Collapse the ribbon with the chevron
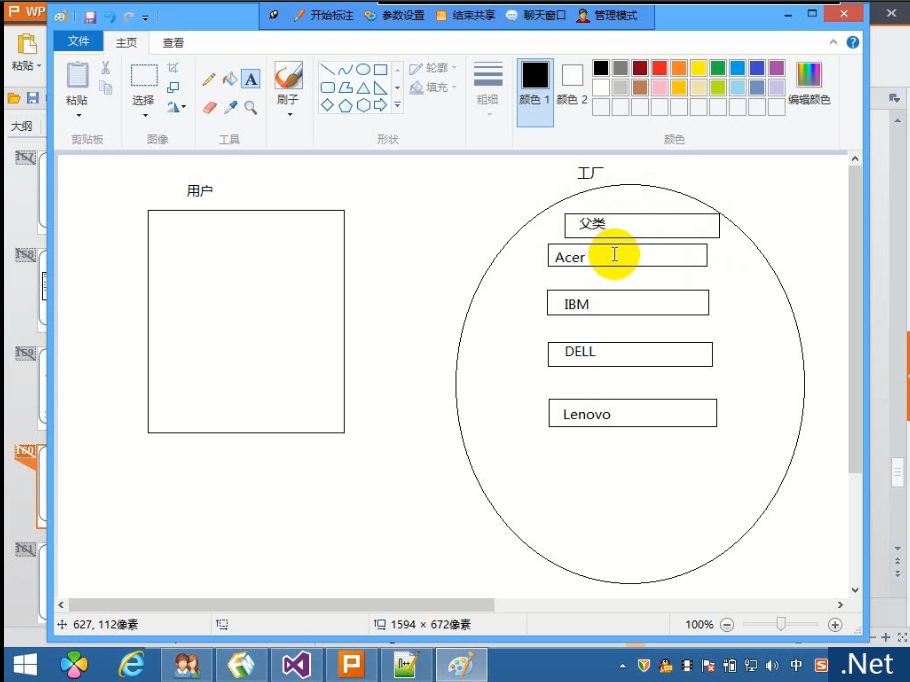Screen dimensions: 910x682 tap(833, 42)
